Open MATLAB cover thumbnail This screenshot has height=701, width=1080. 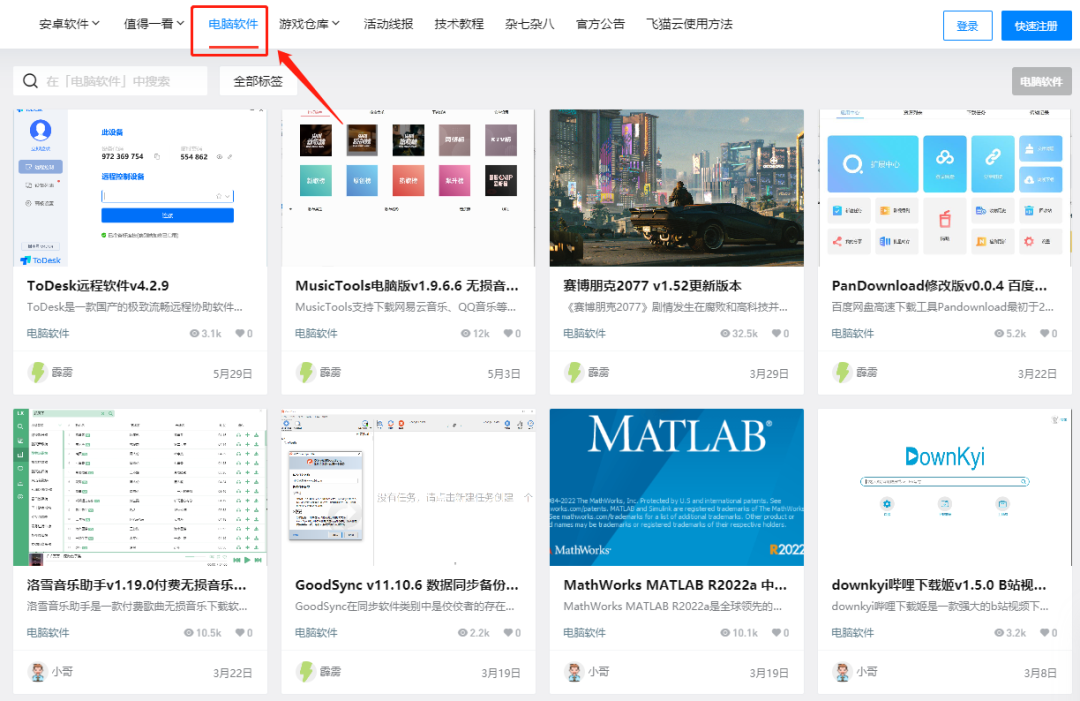[x=676, y=487]
